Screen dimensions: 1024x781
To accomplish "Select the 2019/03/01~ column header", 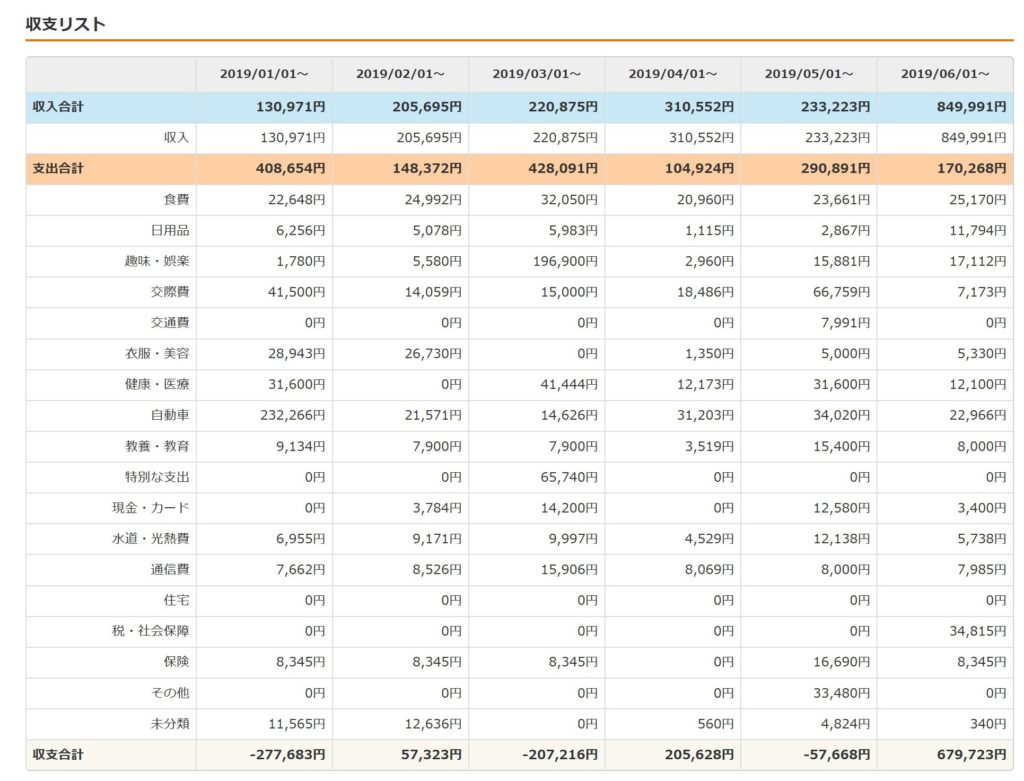I will coord(536,74).
